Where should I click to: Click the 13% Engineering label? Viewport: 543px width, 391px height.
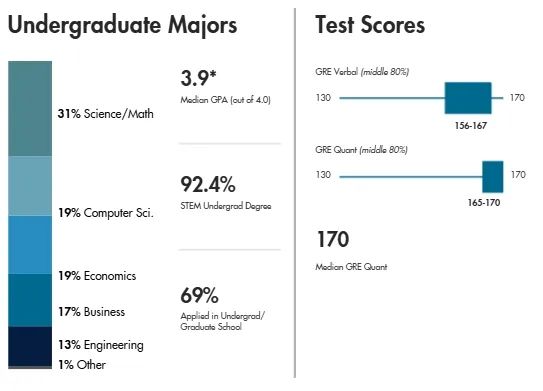[101, 345]
